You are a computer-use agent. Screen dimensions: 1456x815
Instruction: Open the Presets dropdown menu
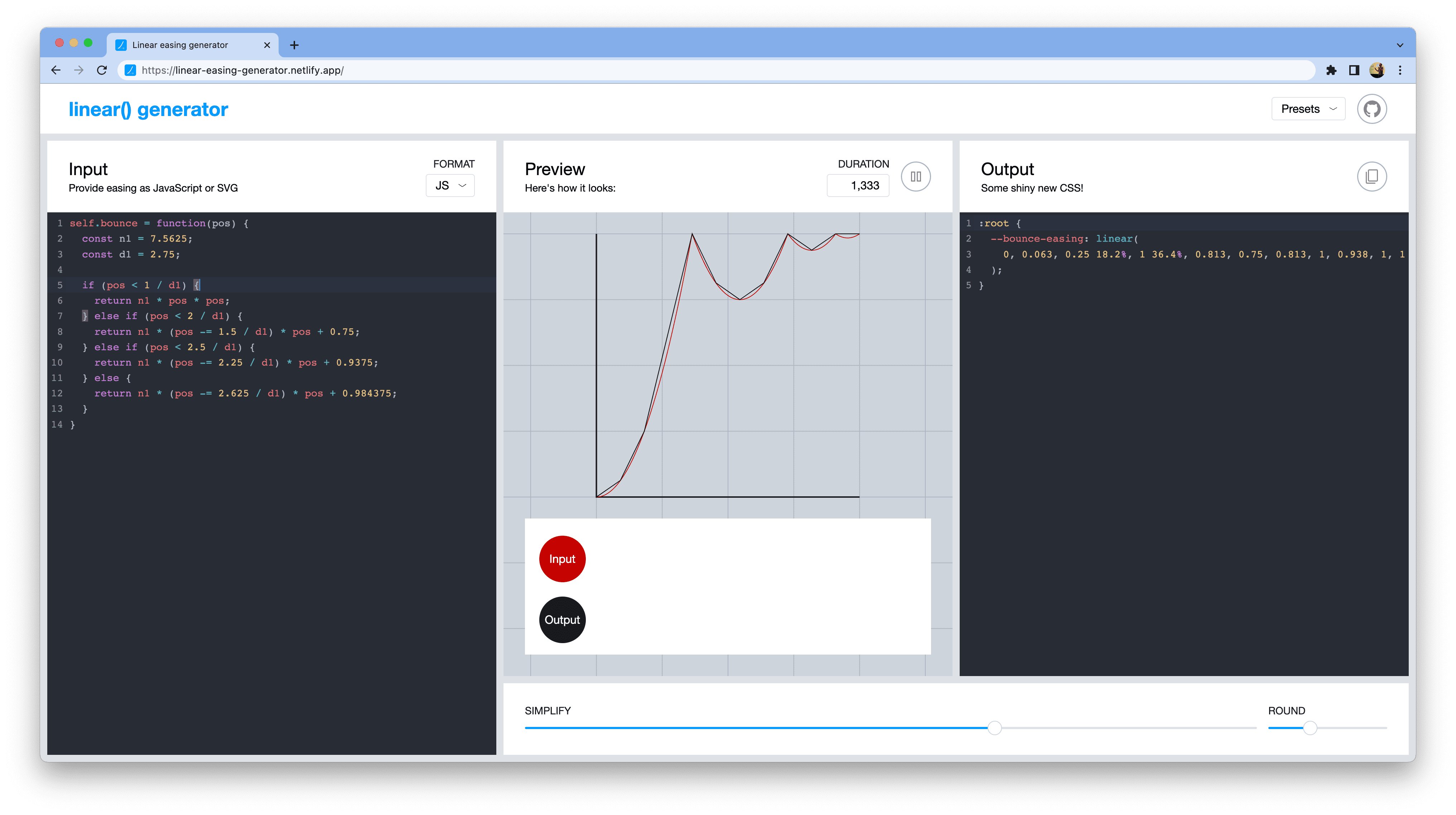1309,108
